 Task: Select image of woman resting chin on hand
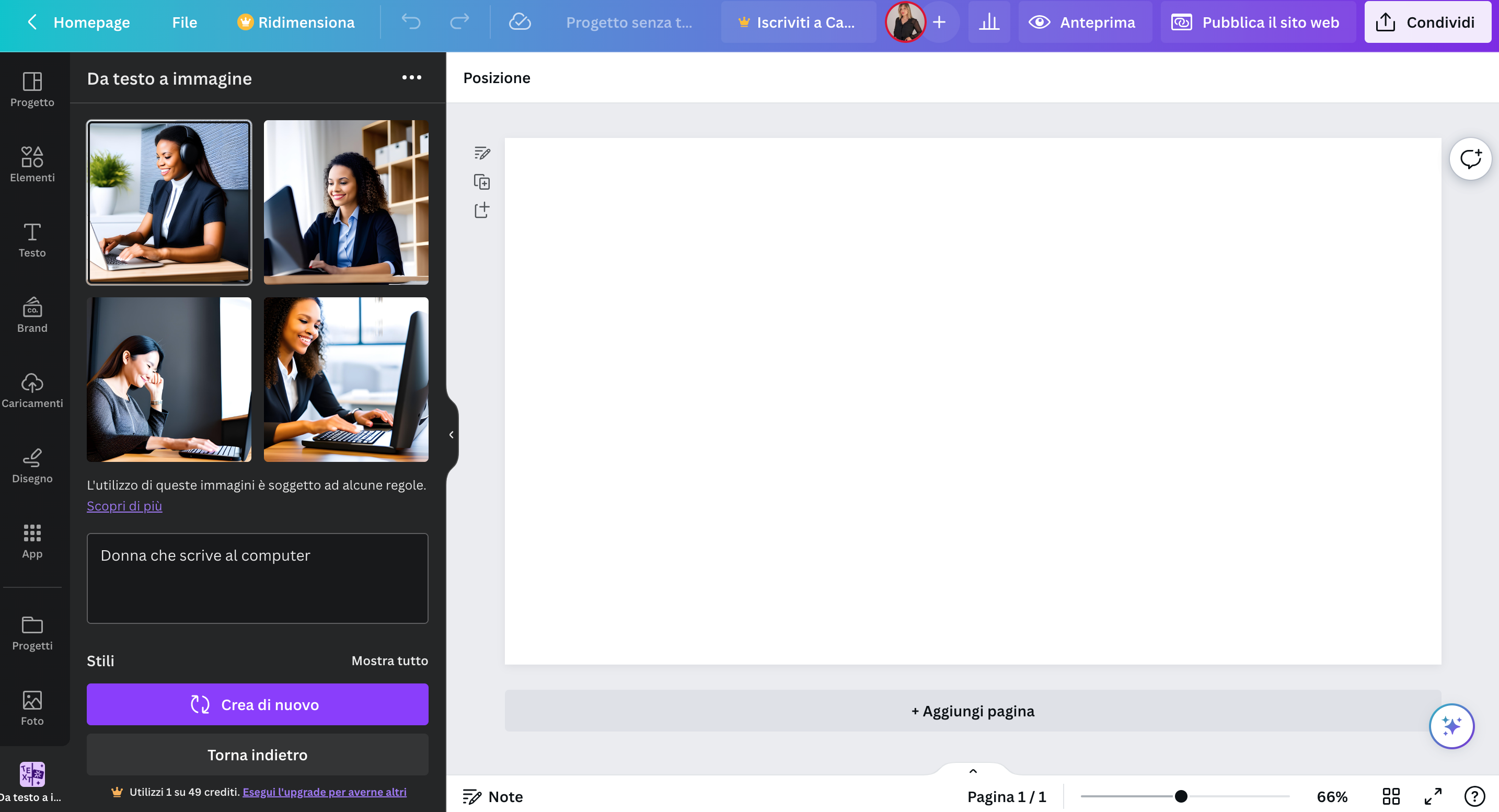(x=169, y=379)
